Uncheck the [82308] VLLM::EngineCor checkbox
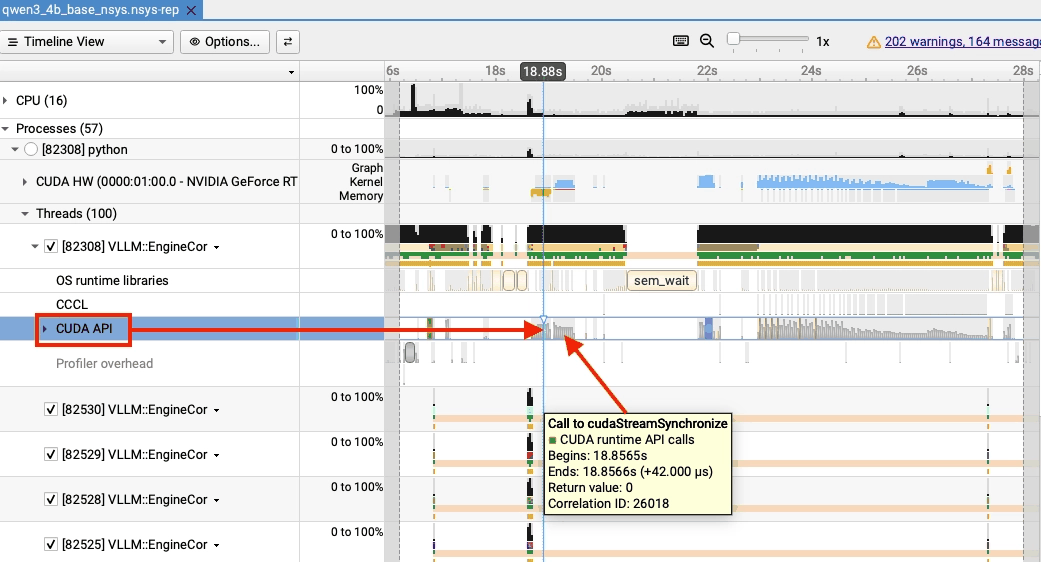The image size is (1041, 562). [x=50, y=246]
